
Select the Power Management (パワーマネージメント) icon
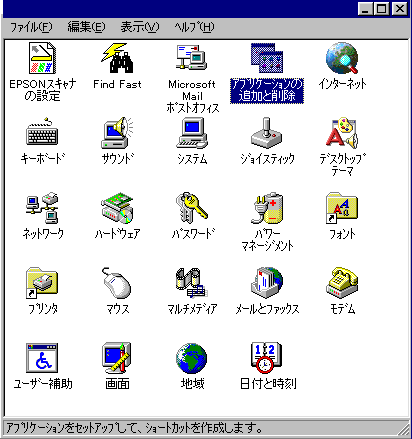pyautogui.click(x=267, y=208)
